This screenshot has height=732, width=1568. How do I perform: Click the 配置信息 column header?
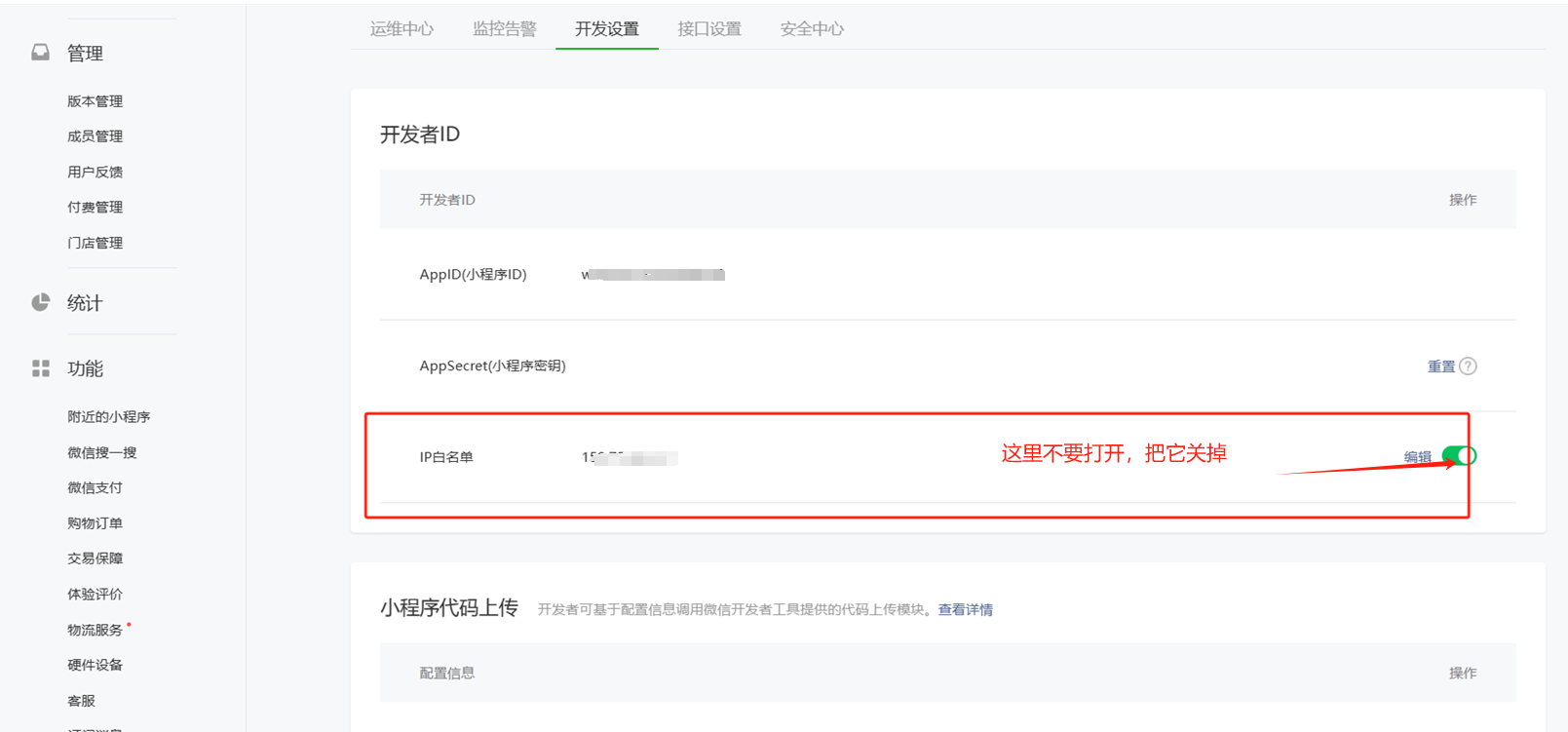(x=446, y=673)
